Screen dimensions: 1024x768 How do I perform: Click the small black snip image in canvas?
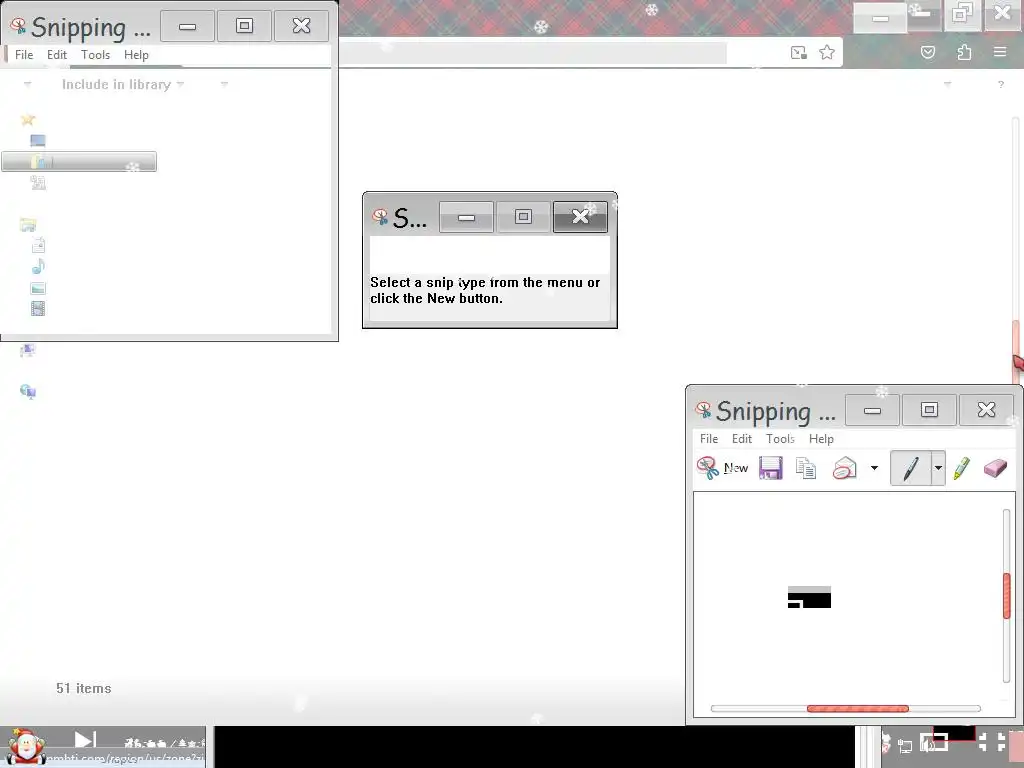(809, 597)
